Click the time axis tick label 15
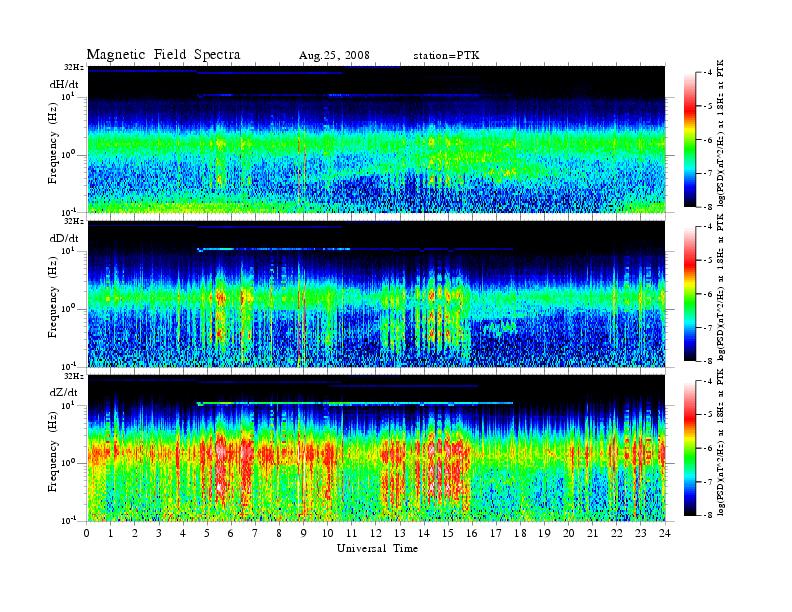 click(x=448, y=533)
